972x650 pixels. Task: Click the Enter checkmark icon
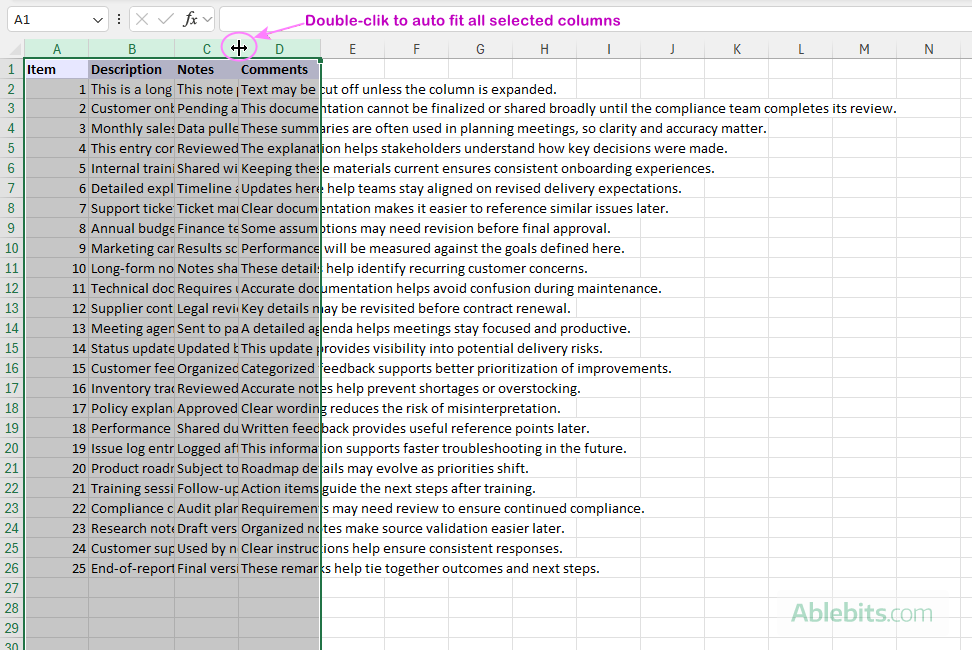(x=166, y=19)
